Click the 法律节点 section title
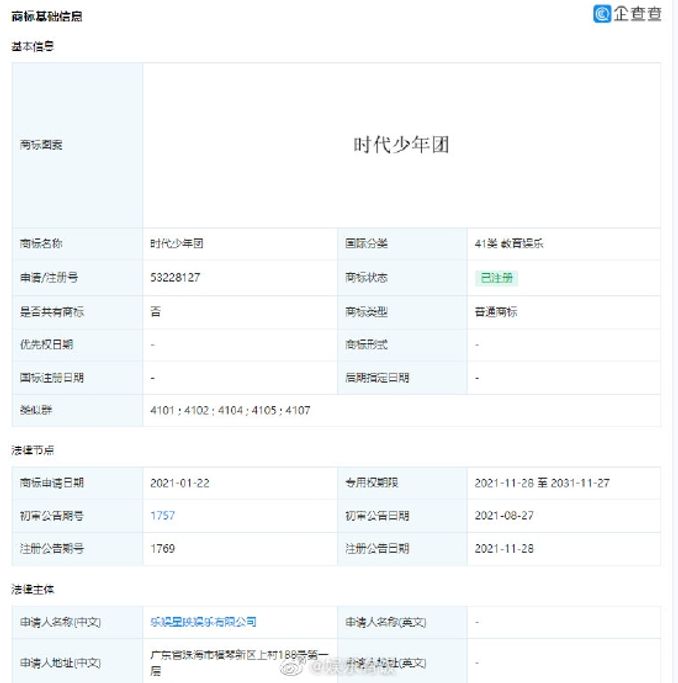678x683 pixels. pos(33,450)
